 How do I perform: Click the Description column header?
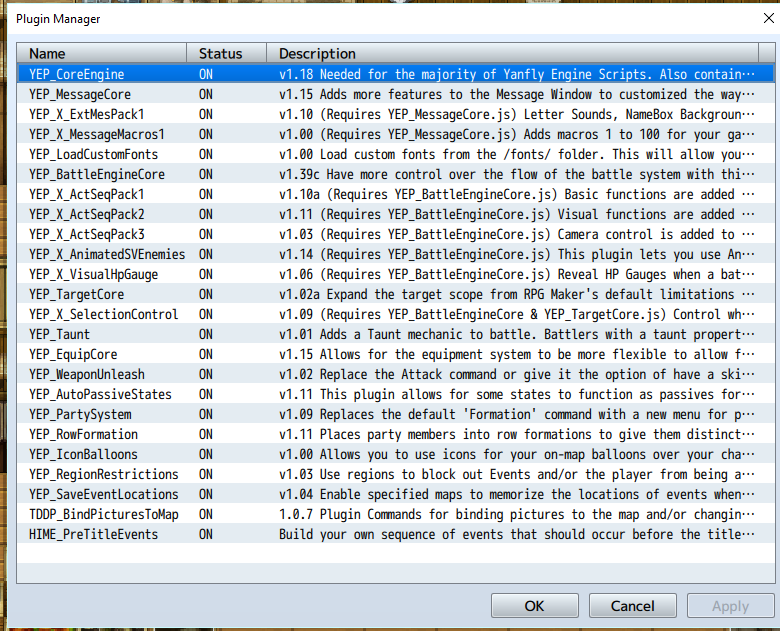tap(512, 53)
